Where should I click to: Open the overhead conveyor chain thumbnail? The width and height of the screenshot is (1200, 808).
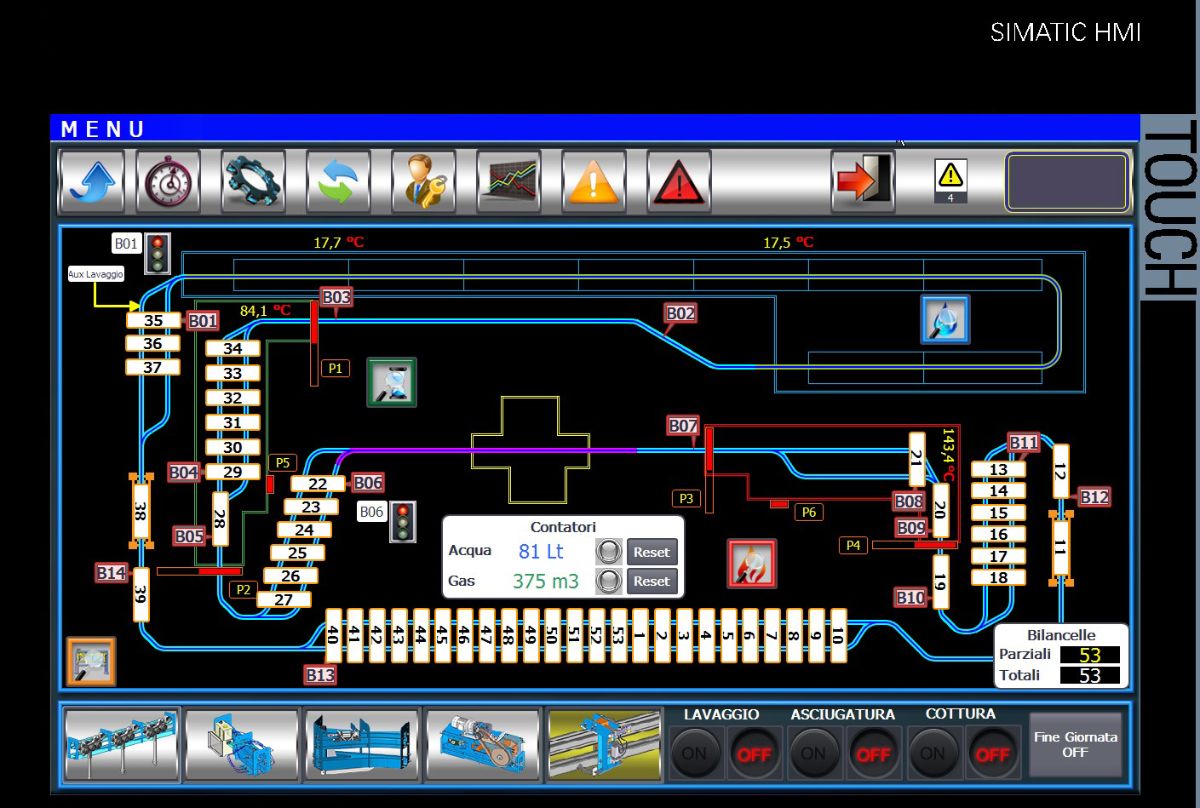point(122,745)
